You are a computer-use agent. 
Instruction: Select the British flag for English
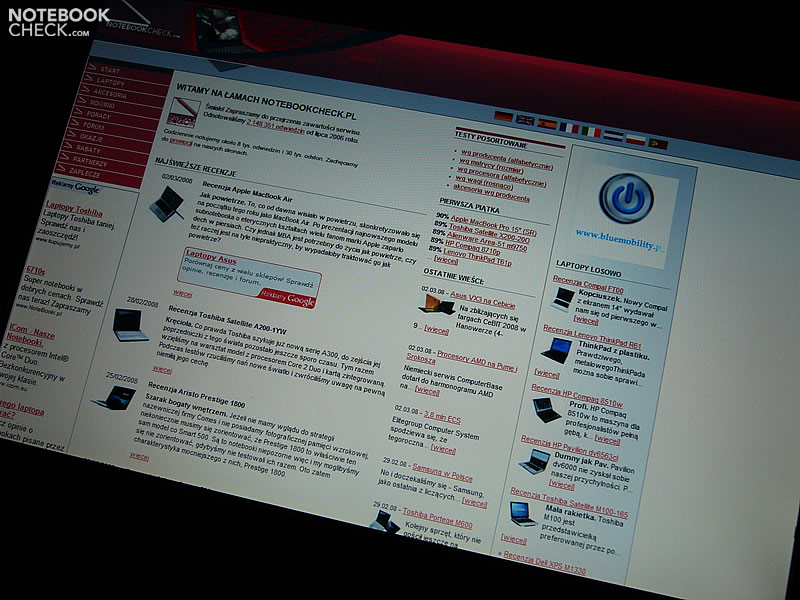(x=524, y=120)
